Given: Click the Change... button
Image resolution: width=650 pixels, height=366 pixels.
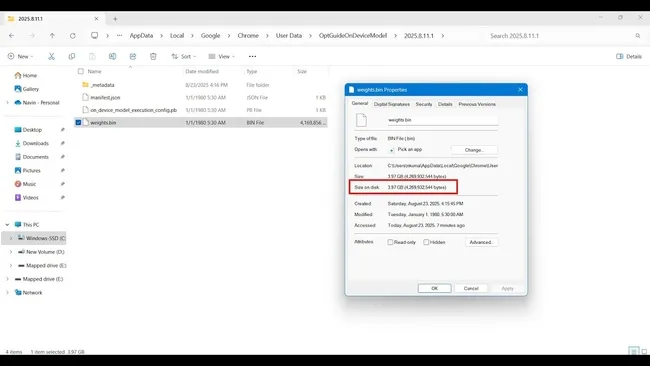Looking at the screenshot, I should click(474, 150).
